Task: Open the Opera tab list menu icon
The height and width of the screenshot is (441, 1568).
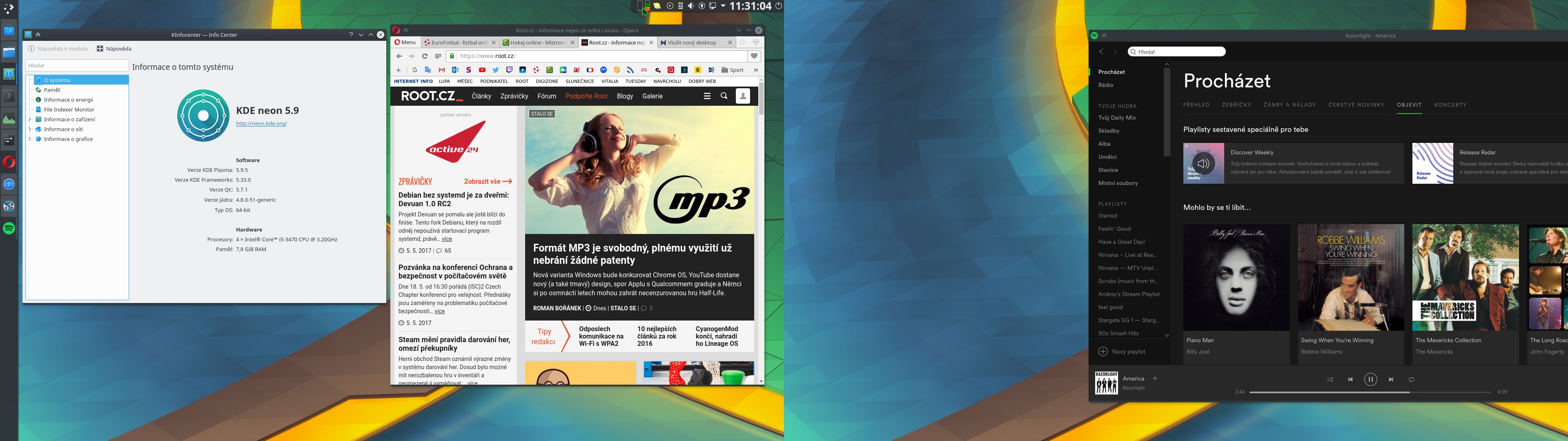Action: click(756, 42)
